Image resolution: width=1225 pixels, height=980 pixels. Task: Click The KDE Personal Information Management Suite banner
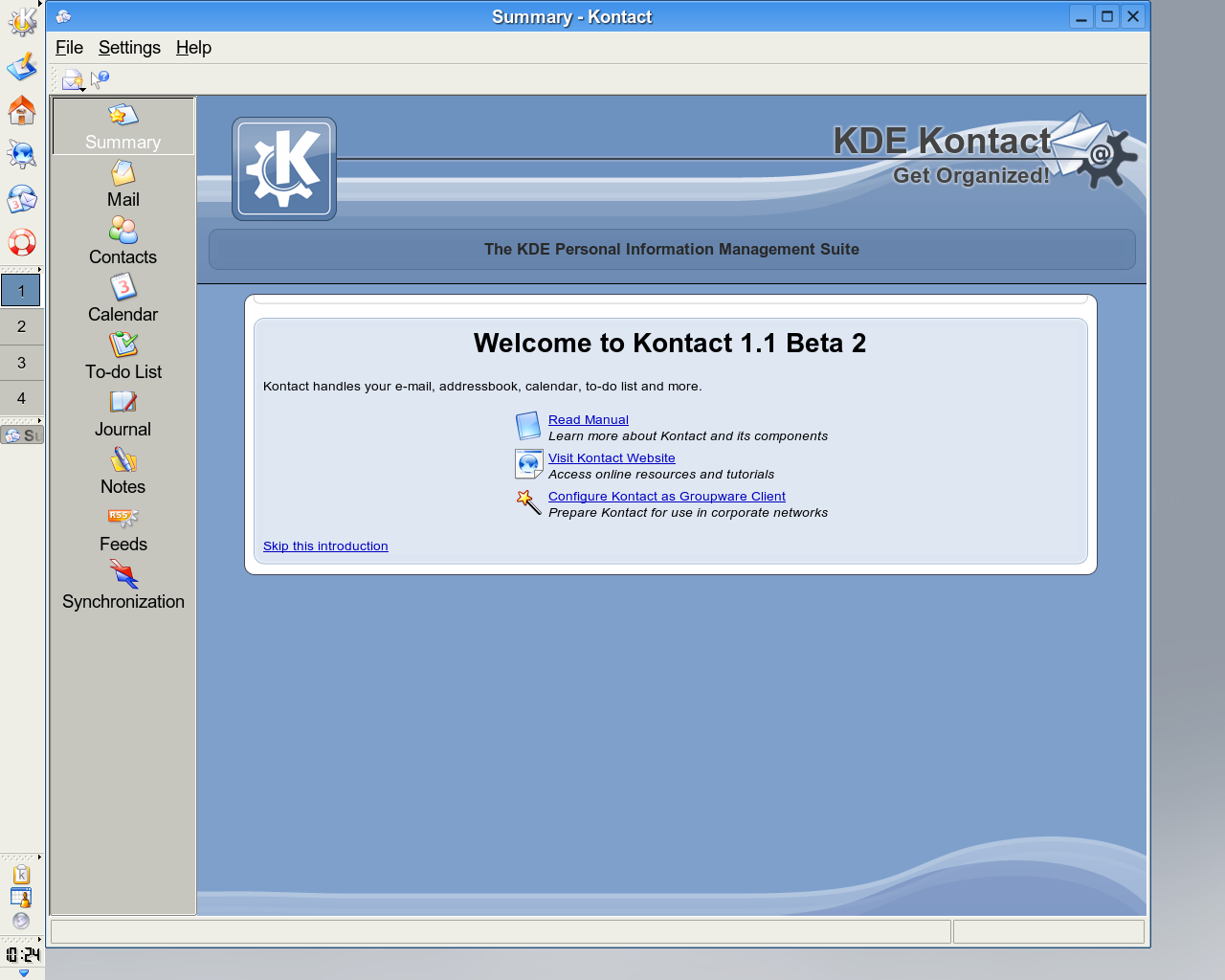pyautogui.click(x=672, y=249)
